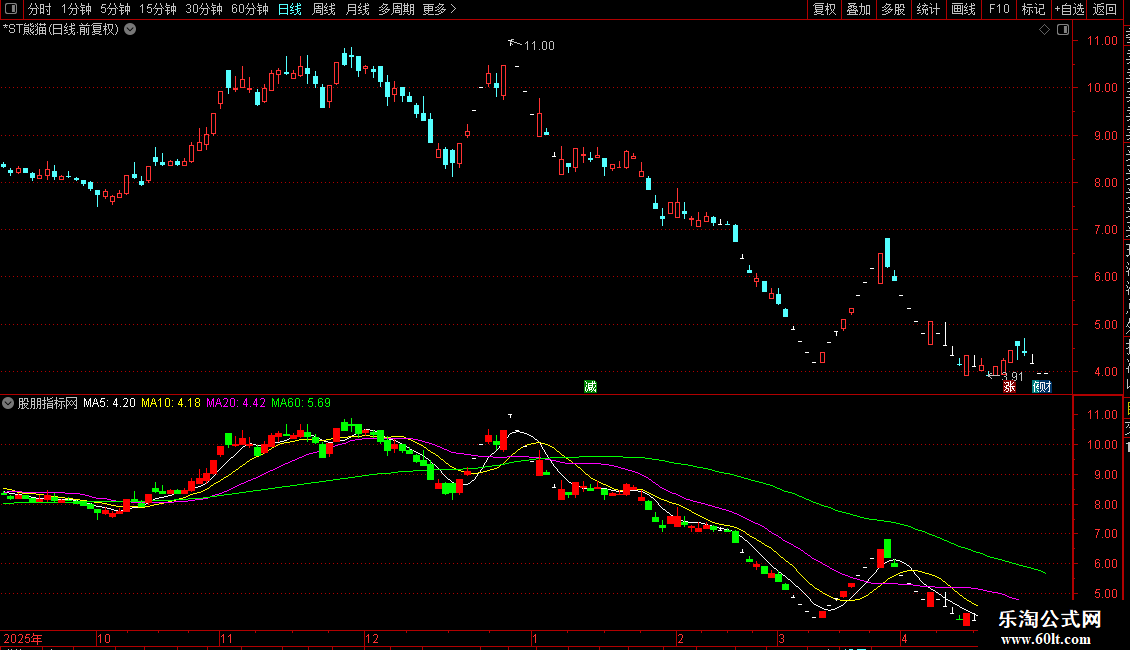This screenshot has width=1130, height=650.
Task: Click the 多股 multi-stock button
Action: pos(893,9)
